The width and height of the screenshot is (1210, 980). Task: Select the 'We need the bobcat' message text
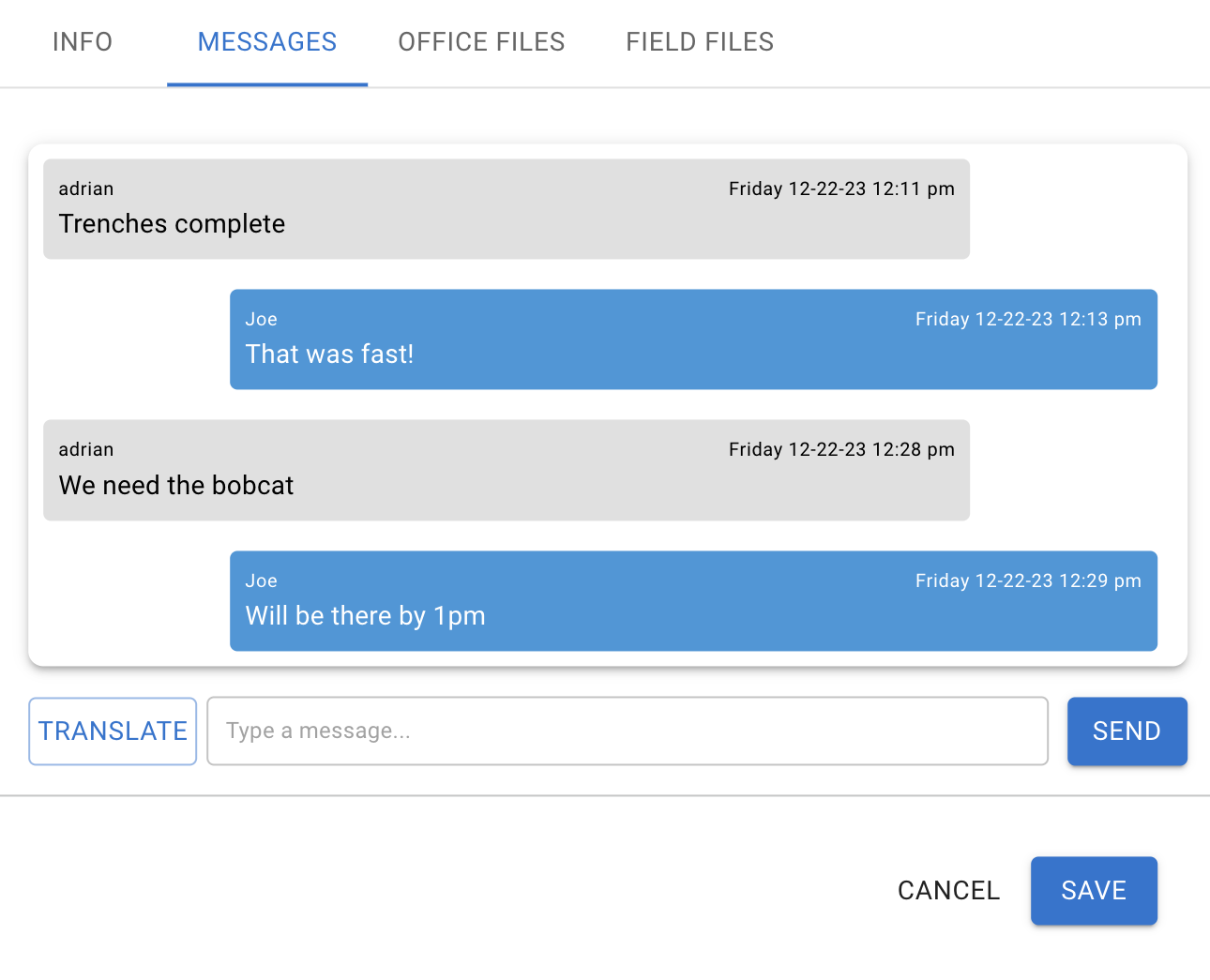(176, 486)
